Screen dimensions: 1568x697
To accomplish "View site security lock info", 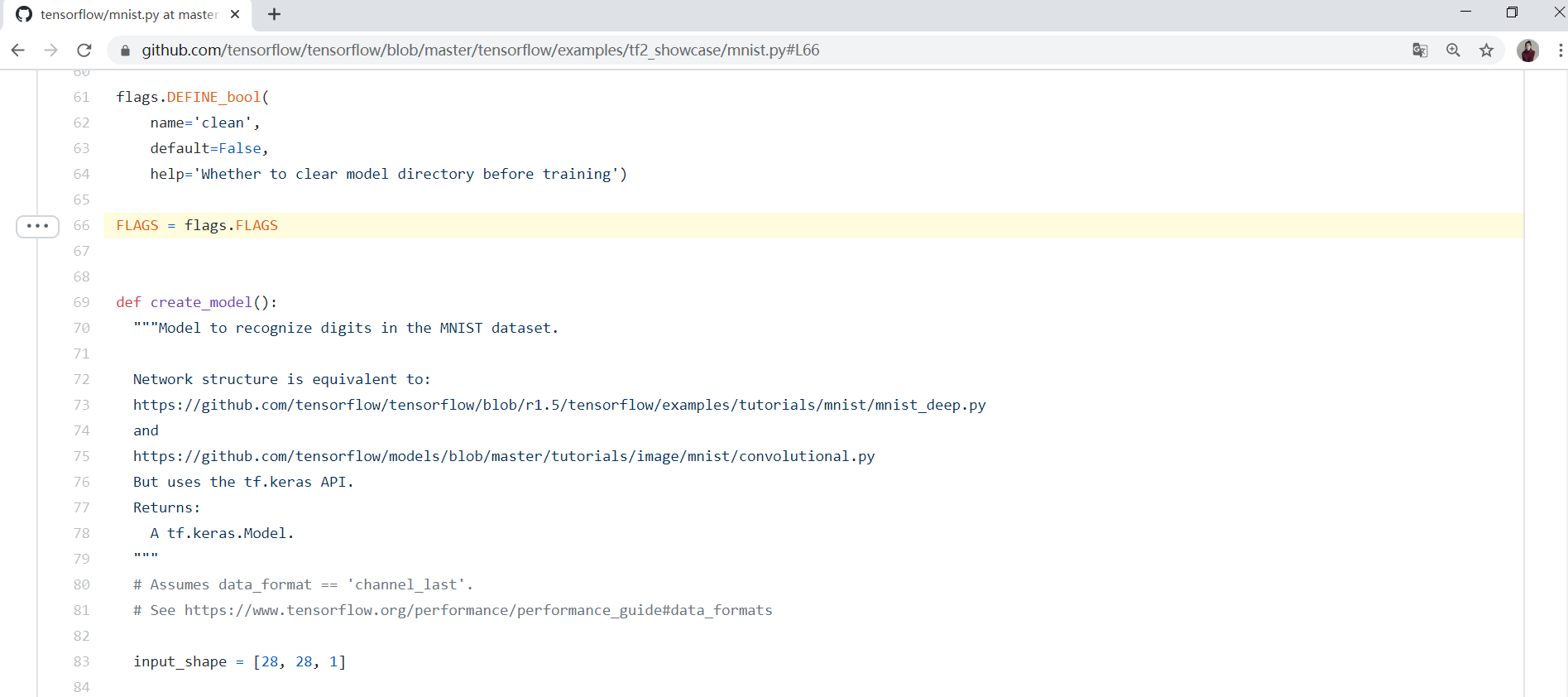I will (125, 50).
